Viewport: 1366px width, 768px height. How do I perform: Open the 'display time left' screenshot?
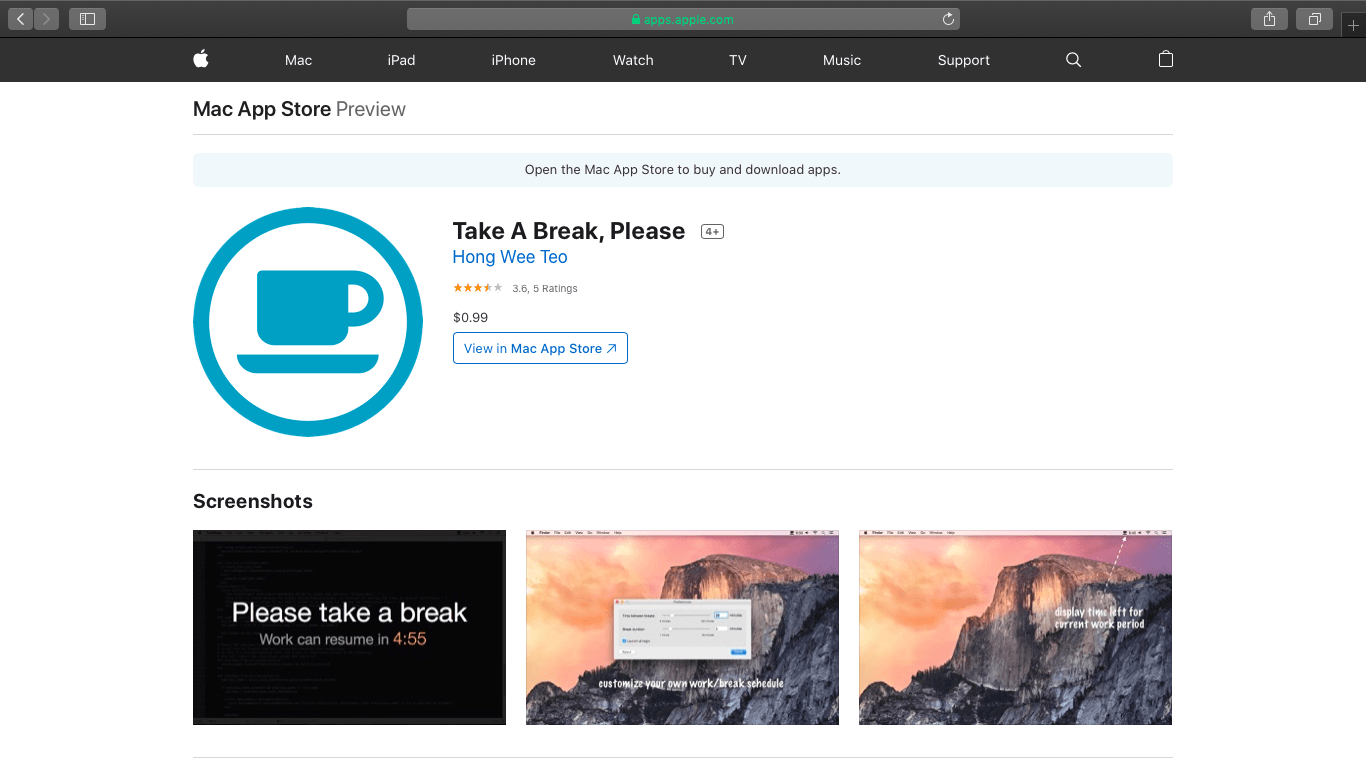[1015, 627]
